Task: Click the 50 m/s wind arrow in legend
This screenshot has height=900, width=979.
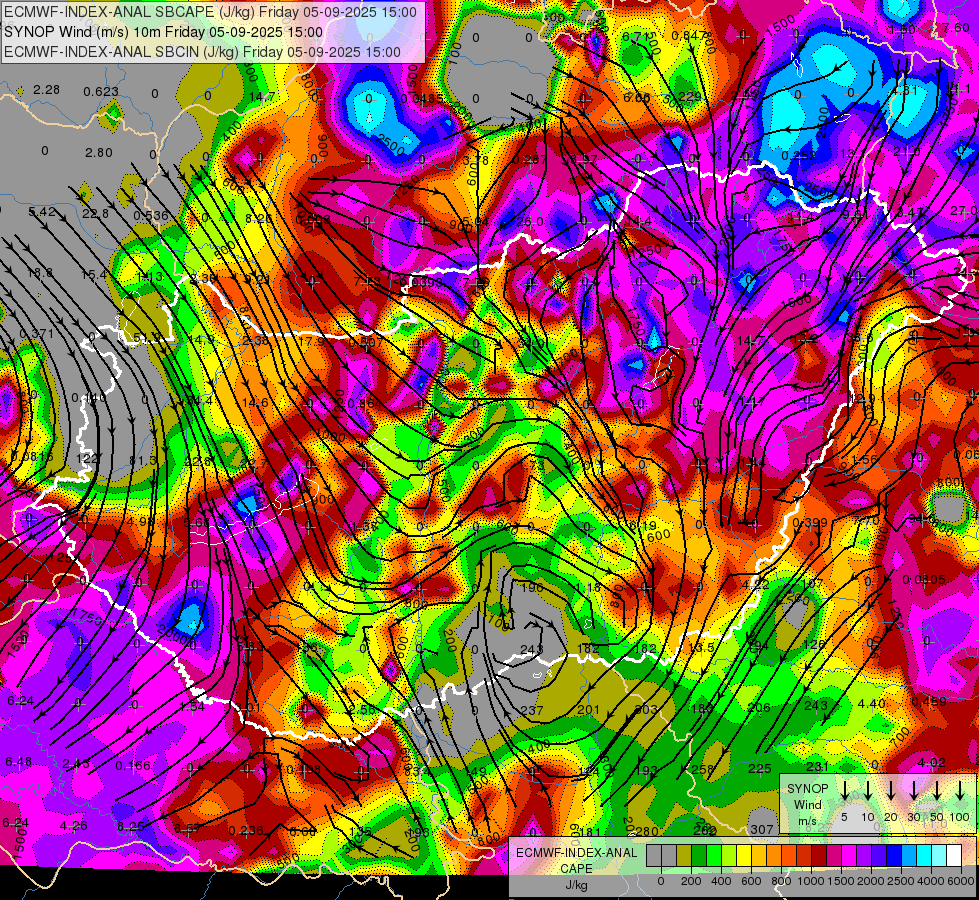Action: click(x=937, y=791)
